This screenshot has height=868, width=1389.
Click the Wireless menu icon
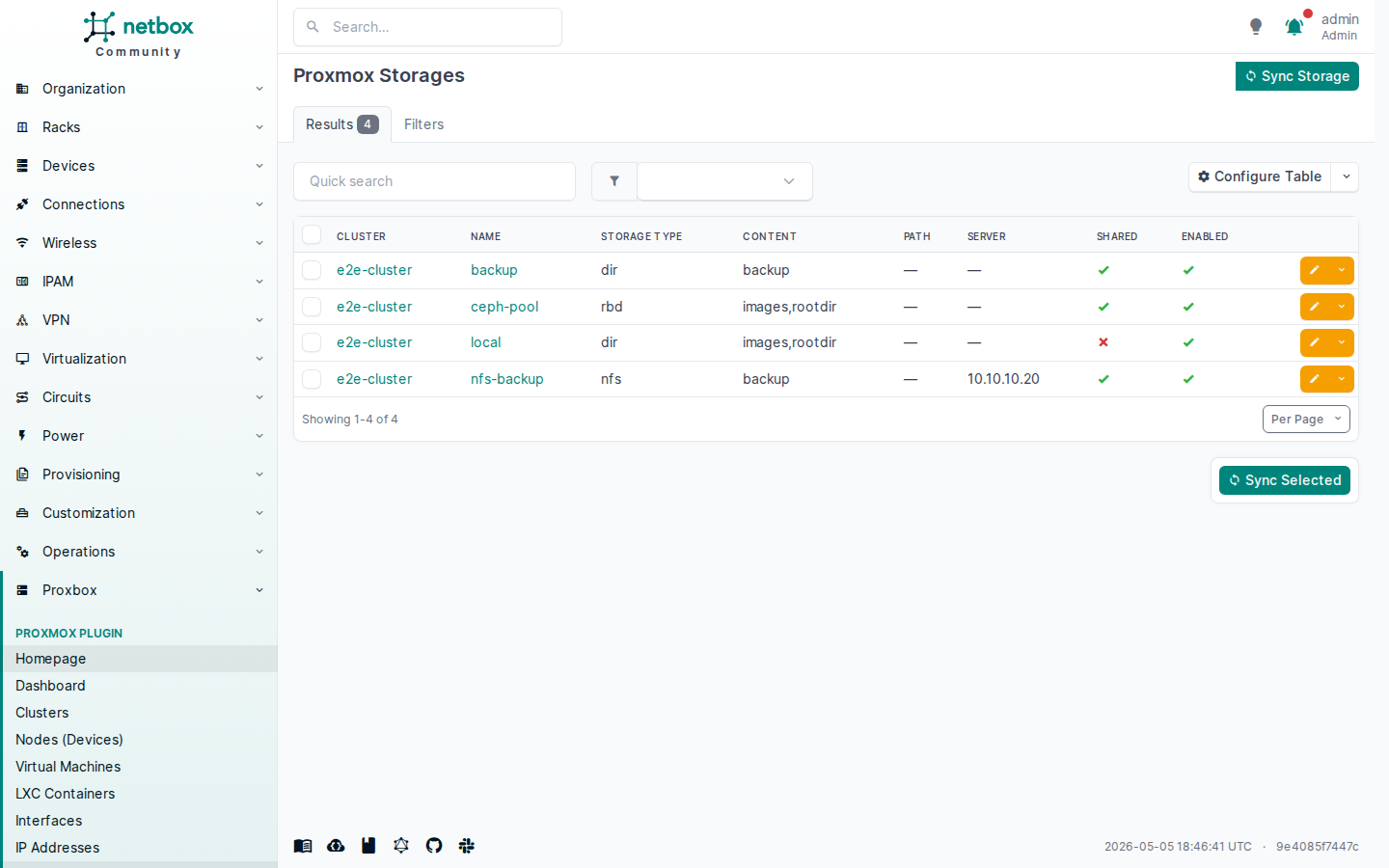pos(22,243)
